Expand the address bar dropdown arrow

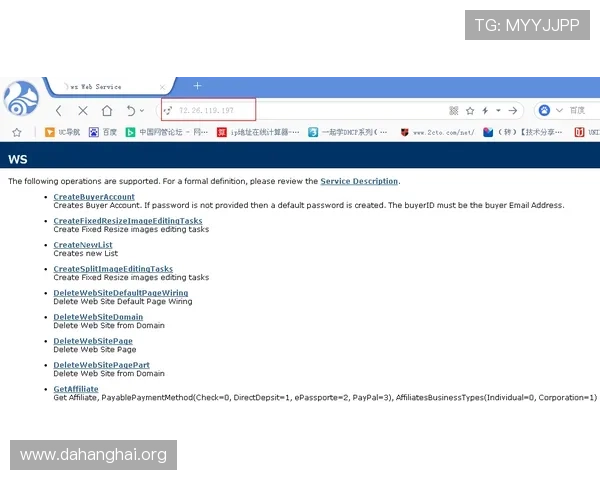pyautogui.click(x=498, y=110)
